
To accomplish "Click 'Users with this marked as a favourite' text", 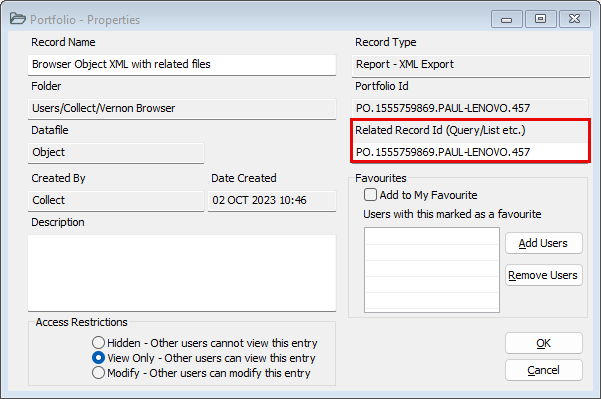I will (452, 214).
